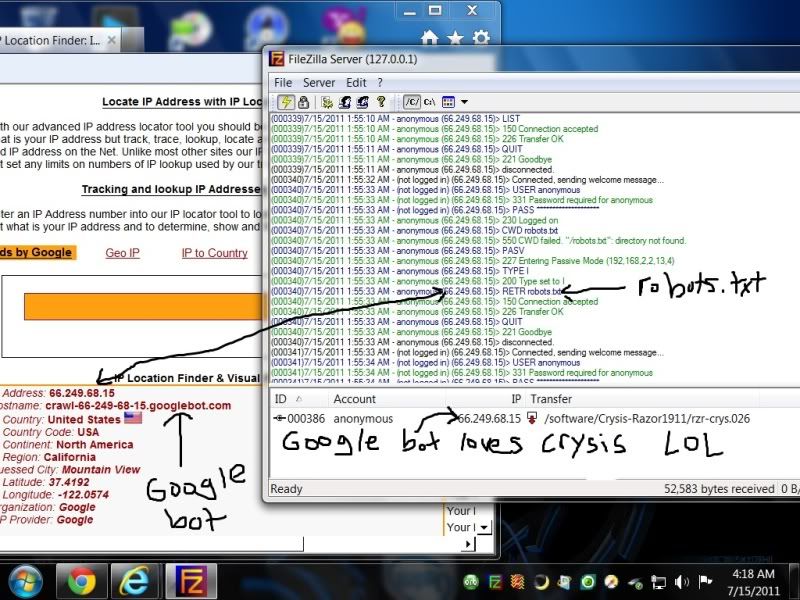
Task: Open FileZilla from the taskbar
Action: coord(191,581)
